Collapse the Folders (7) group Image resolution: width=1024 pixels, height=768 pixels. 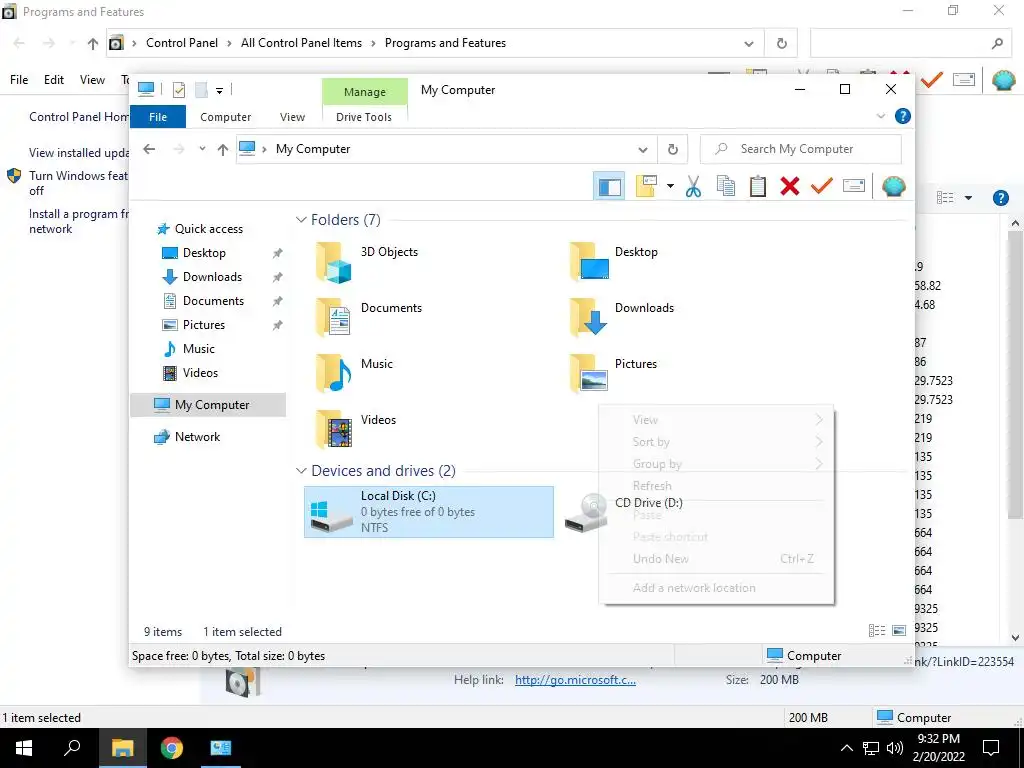(301, 219)
